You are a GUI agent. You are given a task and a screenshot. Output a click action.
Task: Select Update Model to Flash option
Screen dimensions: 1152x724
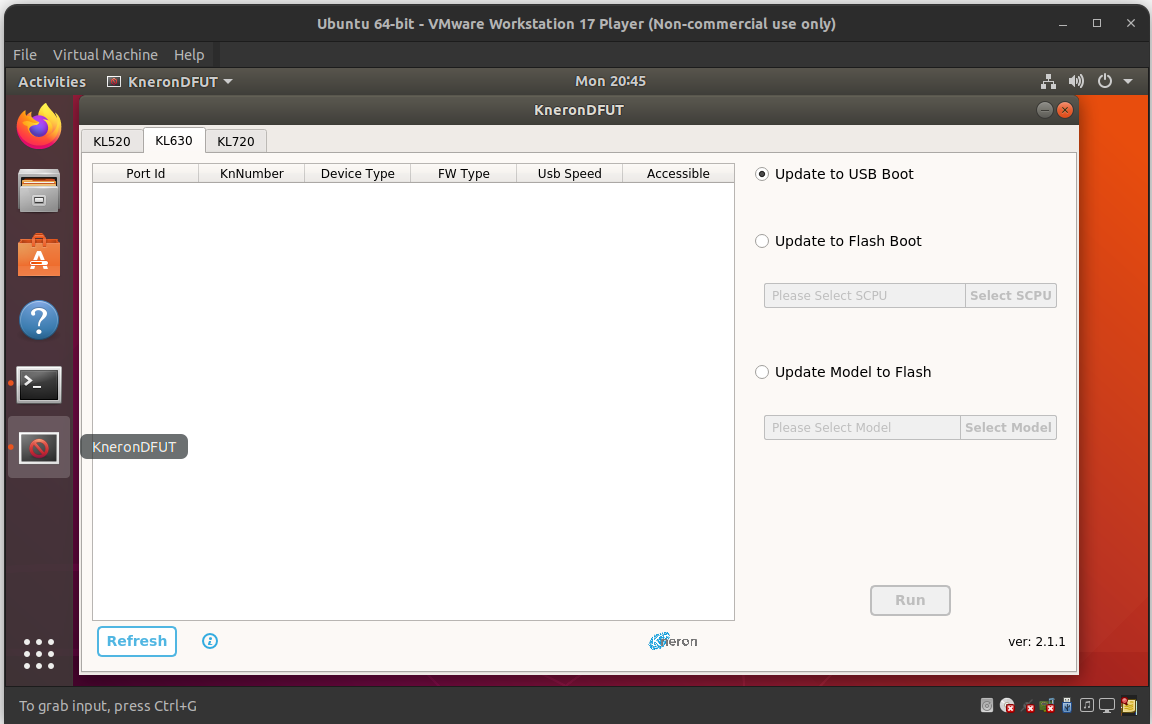click(843, 372)
